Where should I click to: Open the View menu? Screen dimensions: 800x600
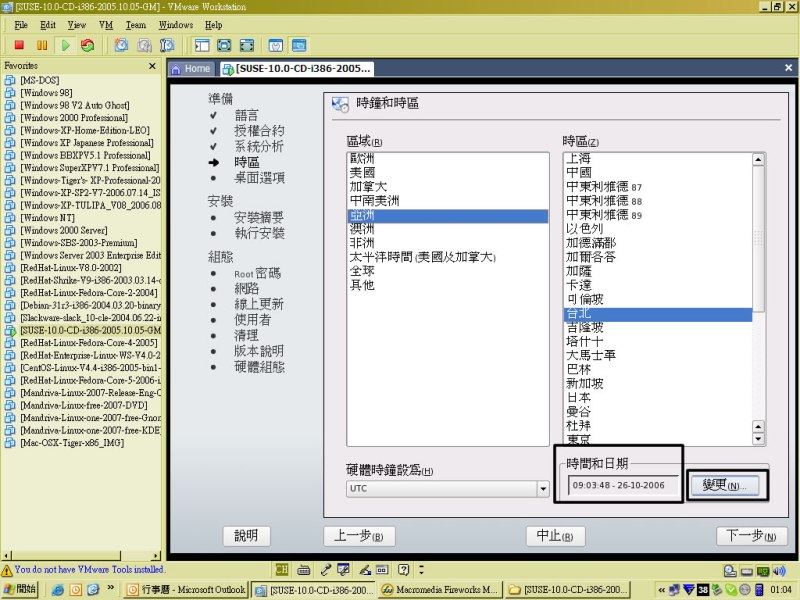[77, 25]
